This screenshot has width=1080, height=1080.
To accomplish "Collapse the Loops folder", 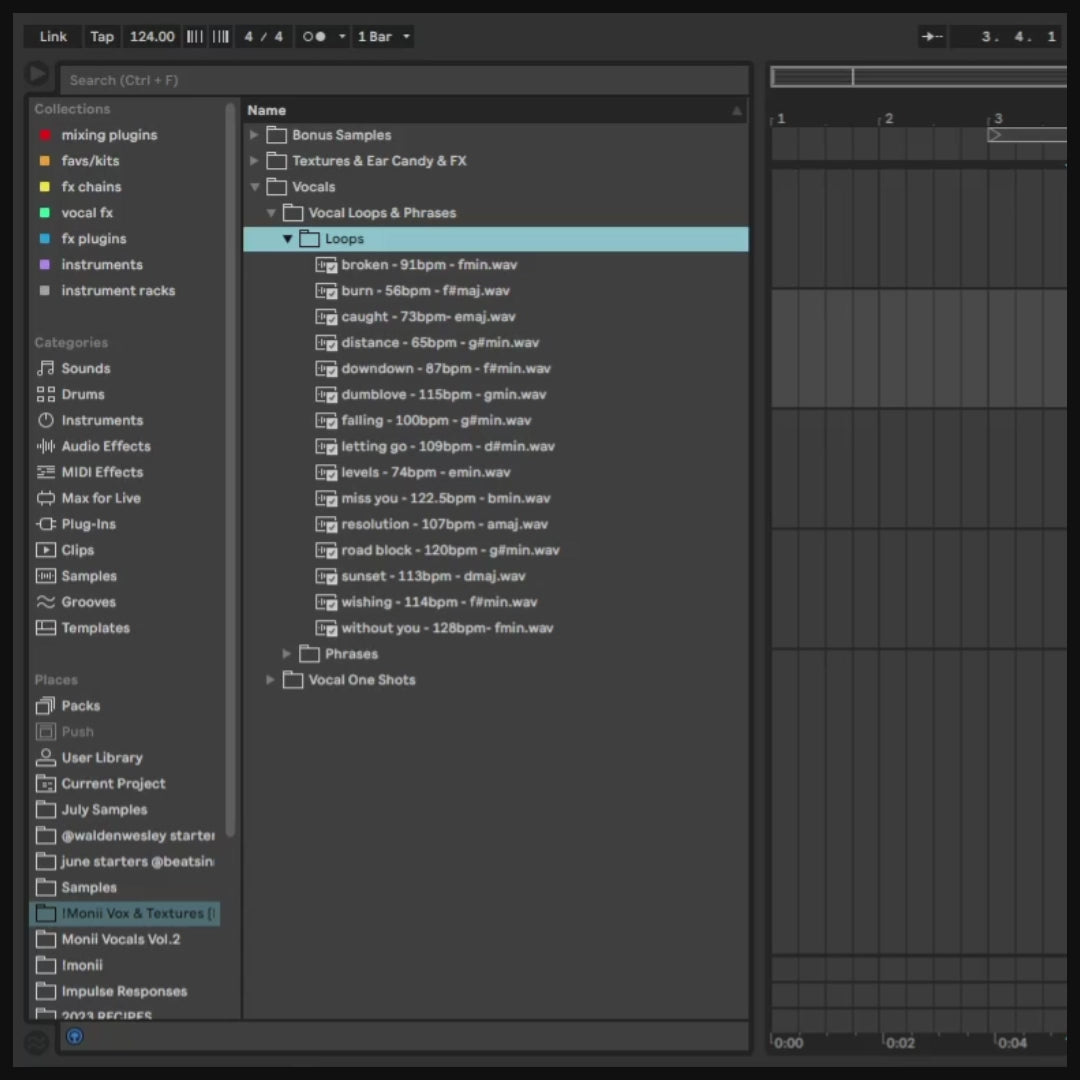I will click(x=287, y=239).
